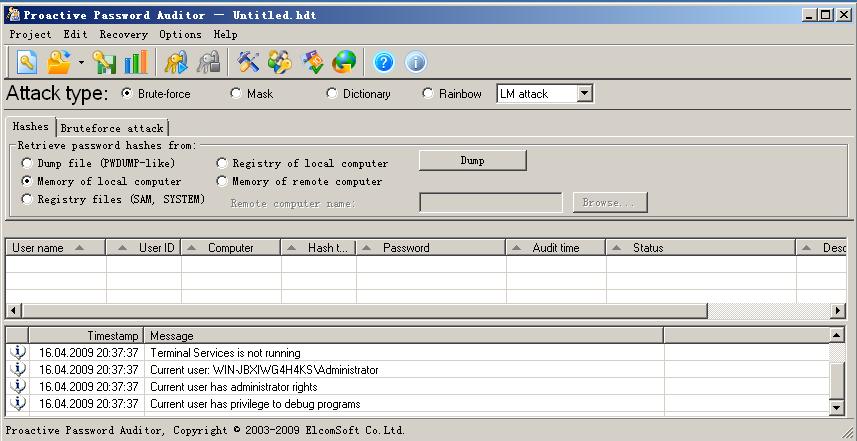Select Dictionary attack type
Image resolution: width=857 pixels, height=441 pixels.
(358, 94)
